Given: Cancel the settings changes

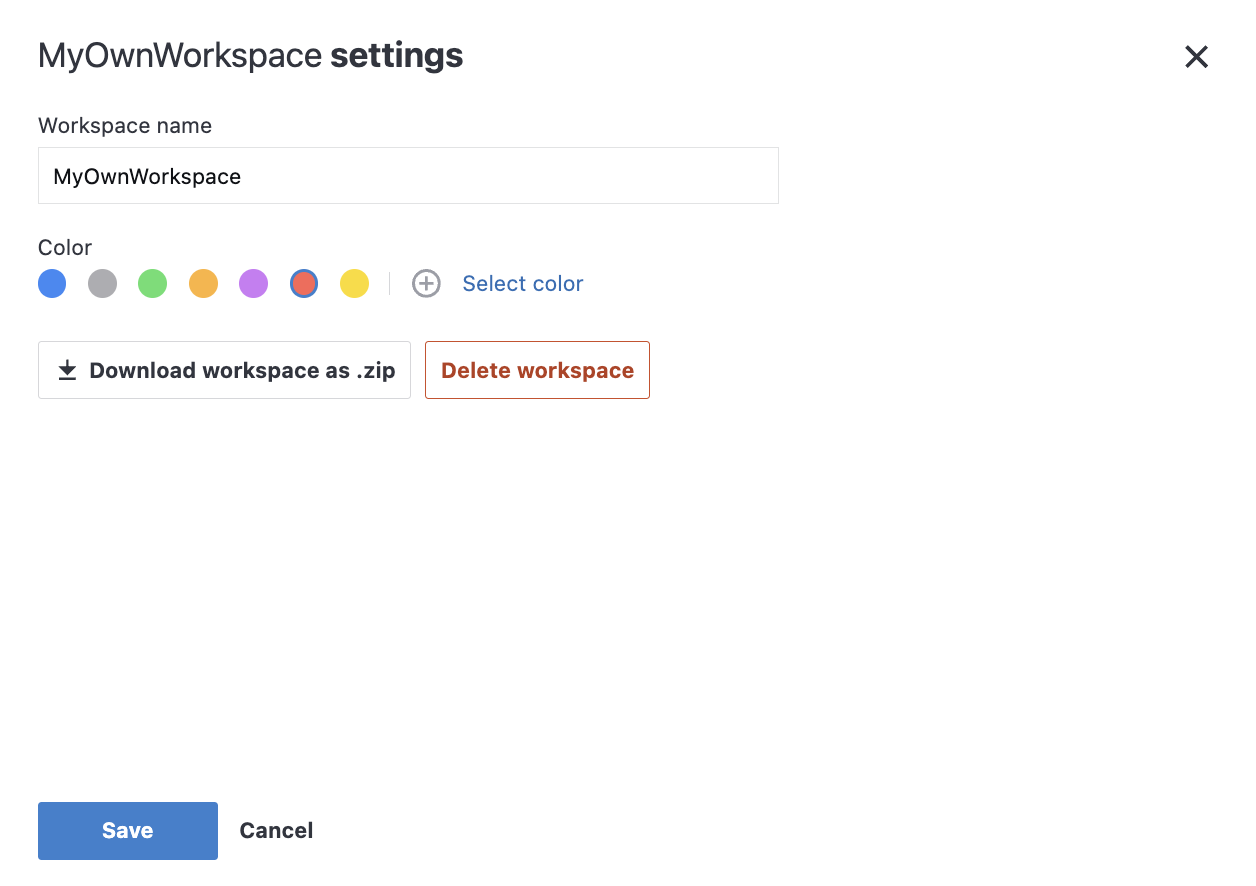Looking at the screenshot, I should point(276,830).
